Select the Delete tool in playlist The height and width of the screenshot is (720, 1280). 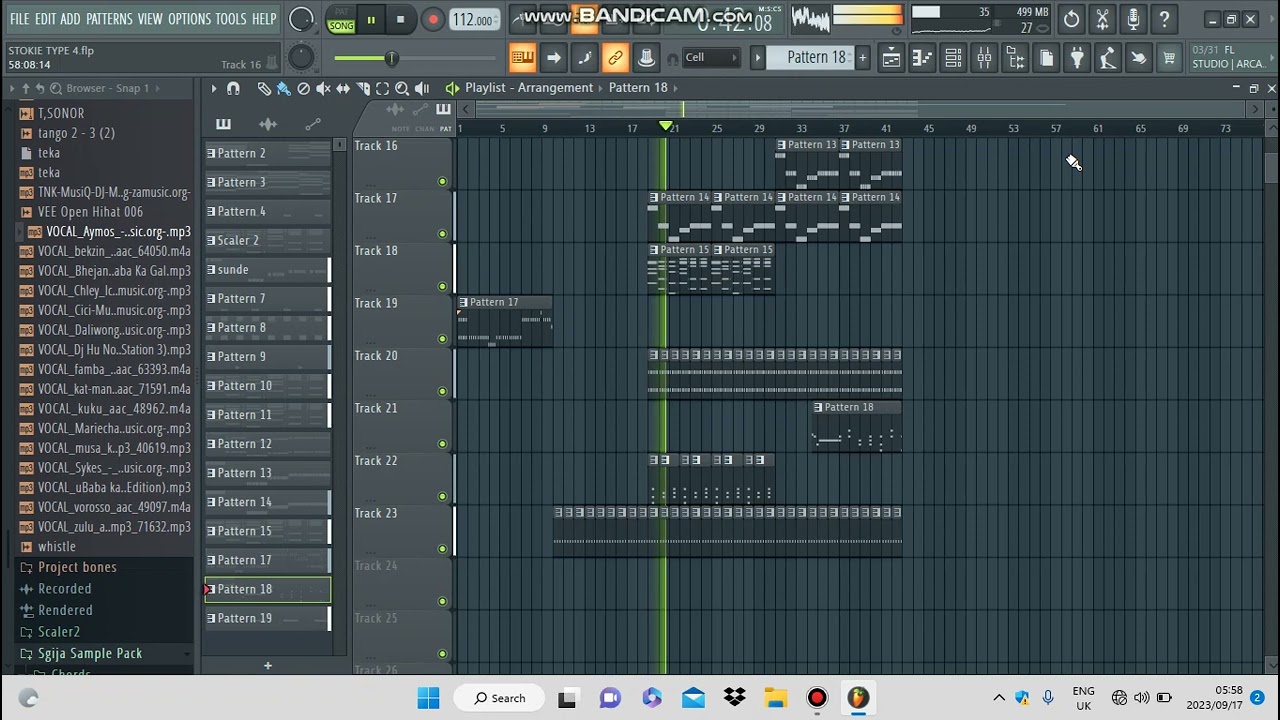[304, 88]
